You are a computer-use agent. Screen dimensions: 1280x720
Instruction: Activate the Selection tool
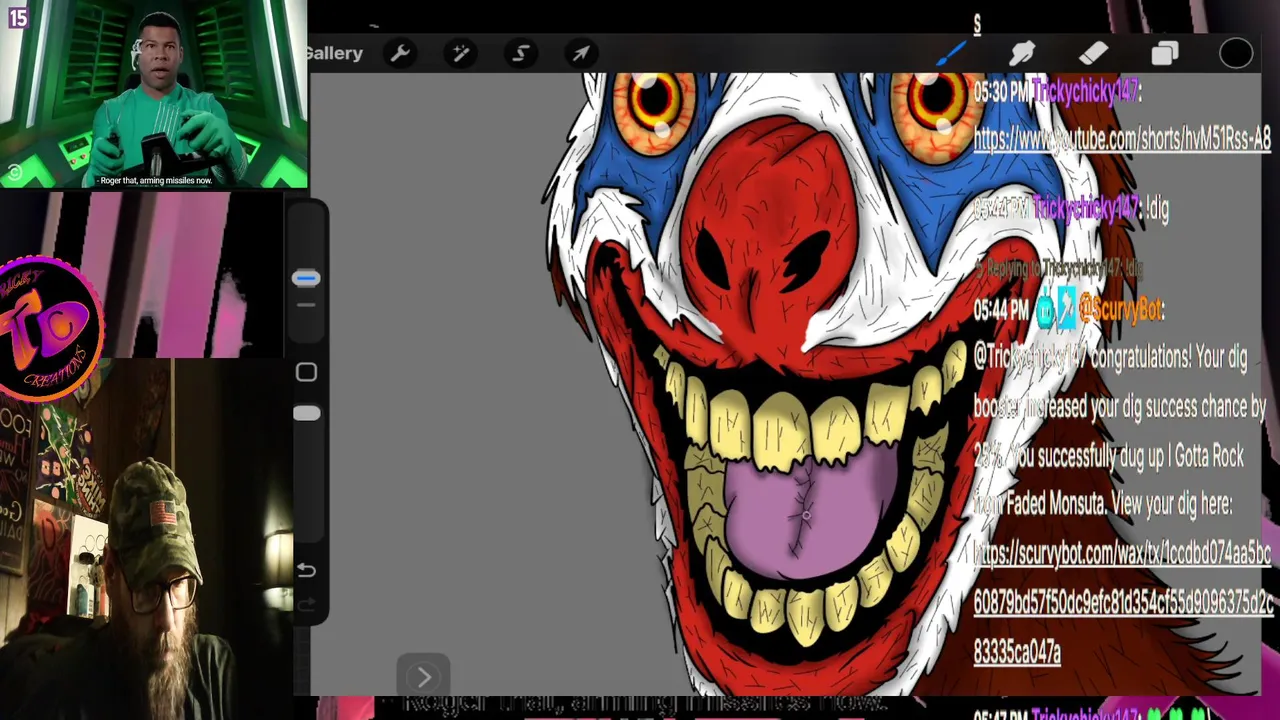pos(520,53)
